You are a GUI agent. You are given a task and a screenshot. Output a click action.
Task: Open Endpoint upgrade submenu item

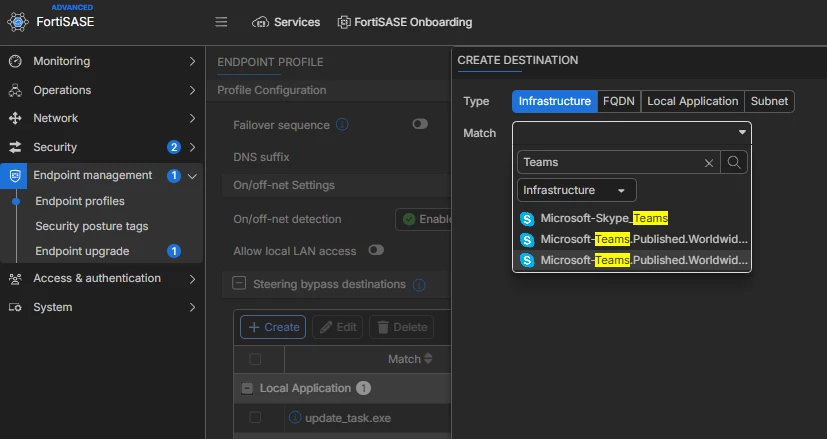tap(82, 251)
